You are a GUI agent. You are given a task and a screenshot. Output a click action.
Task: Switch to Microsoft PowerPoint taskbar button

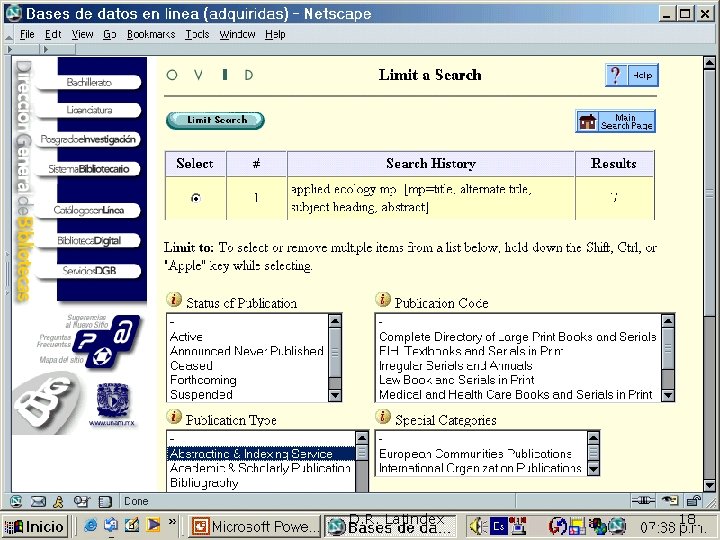point(255,526)
